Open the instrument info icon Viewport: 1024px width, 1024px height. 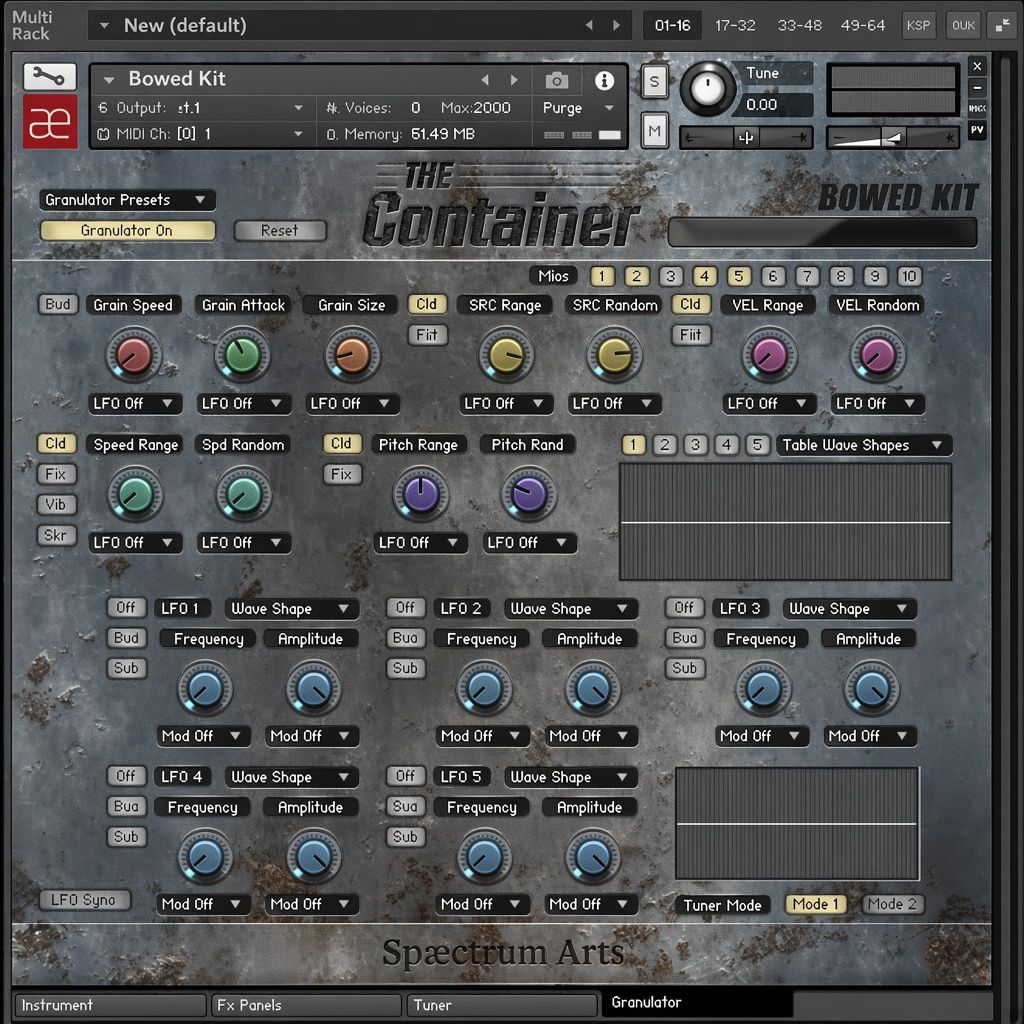coord(604,80)
